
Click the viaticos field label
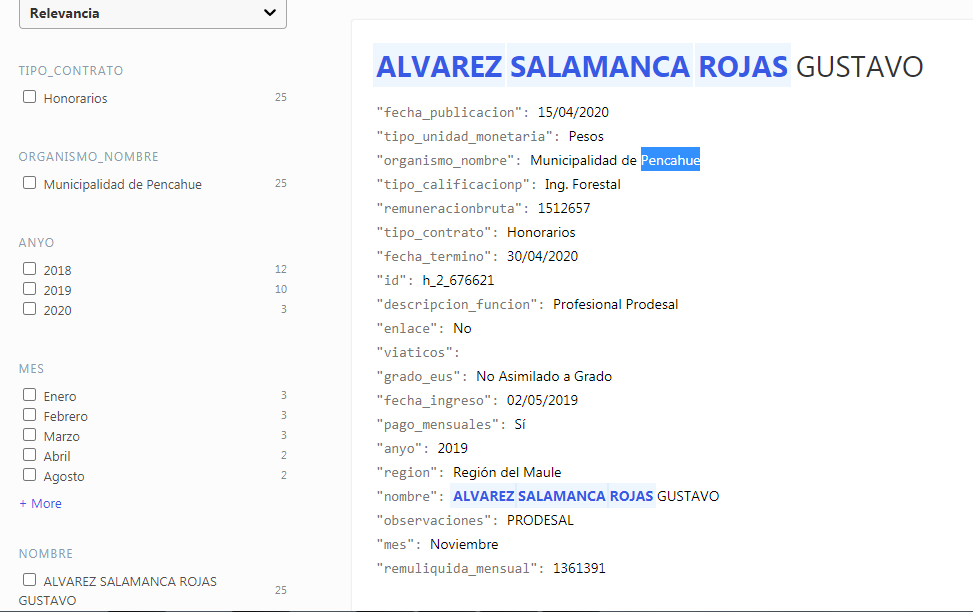click(x=418, y=353)
